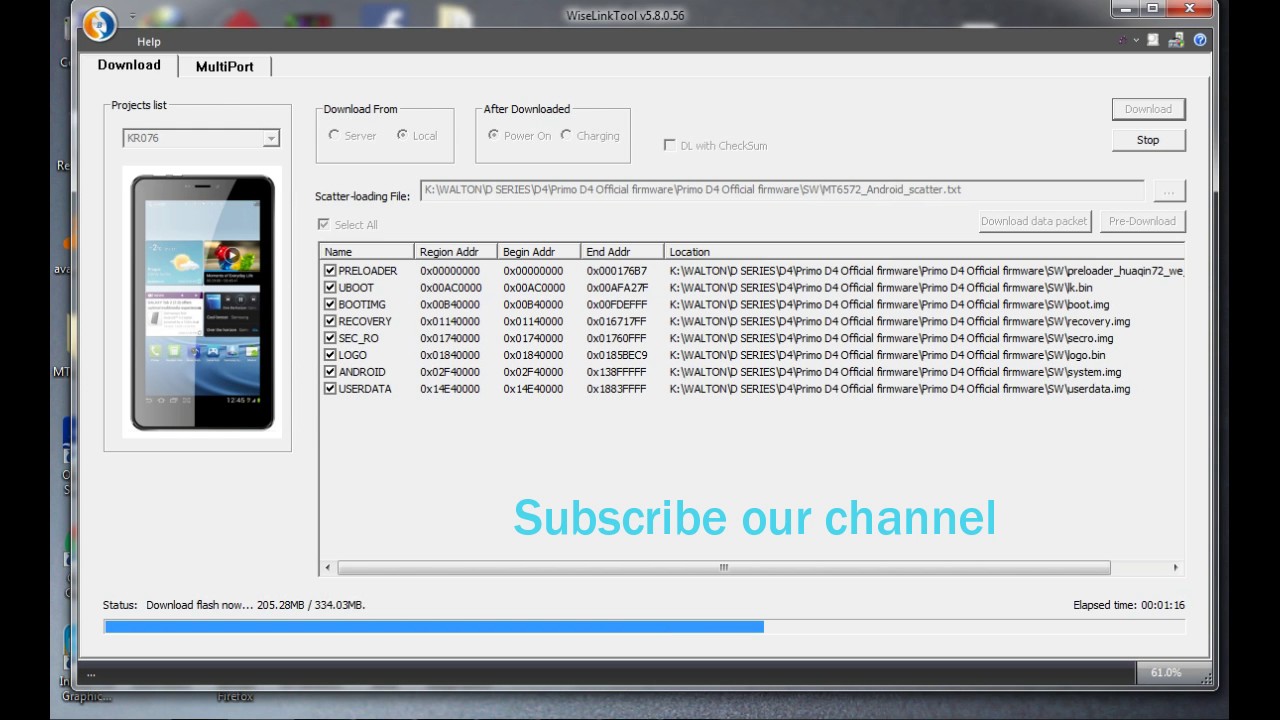Click USERDATA region address 0x14E40000

click(x=450, y=389)
